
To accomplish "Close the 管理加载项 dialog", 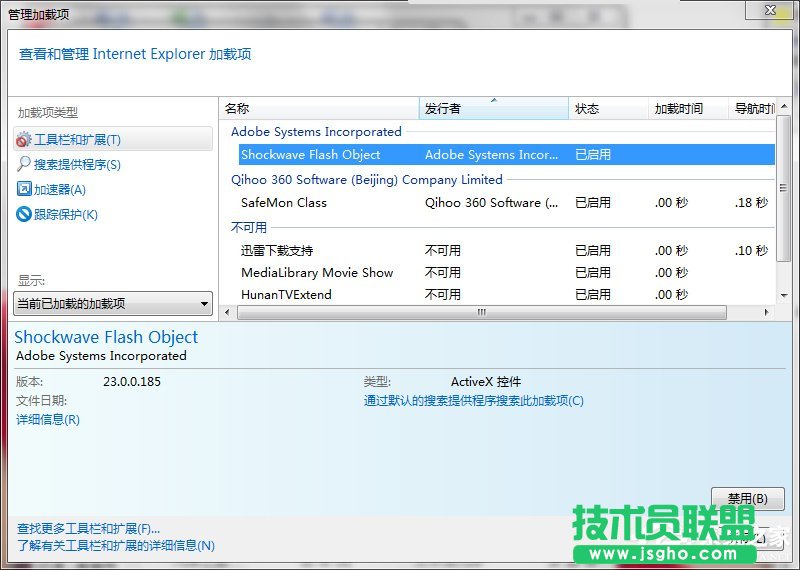I will tap(770, 10).
